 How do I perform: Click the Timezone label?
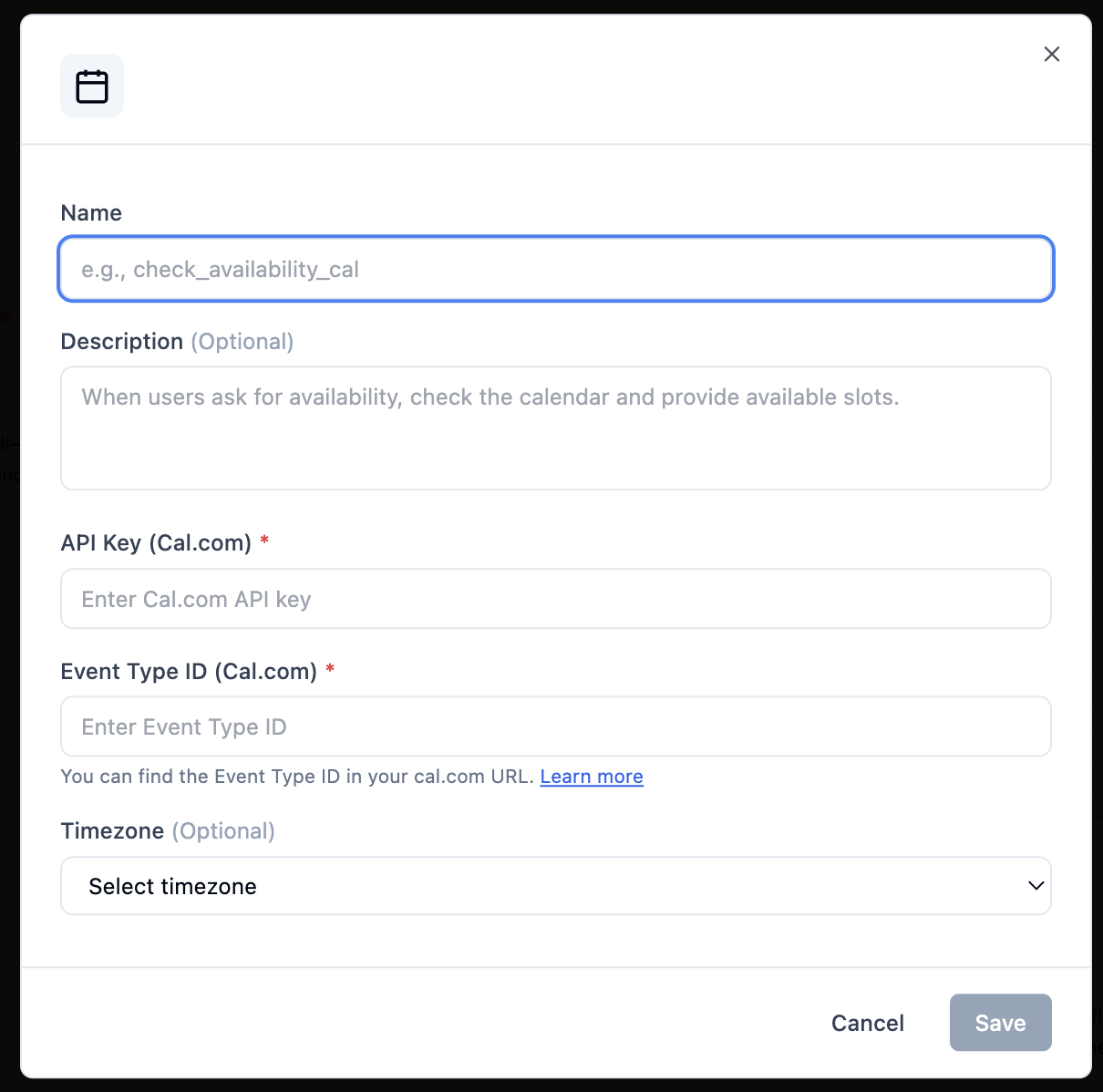[112, 831]
